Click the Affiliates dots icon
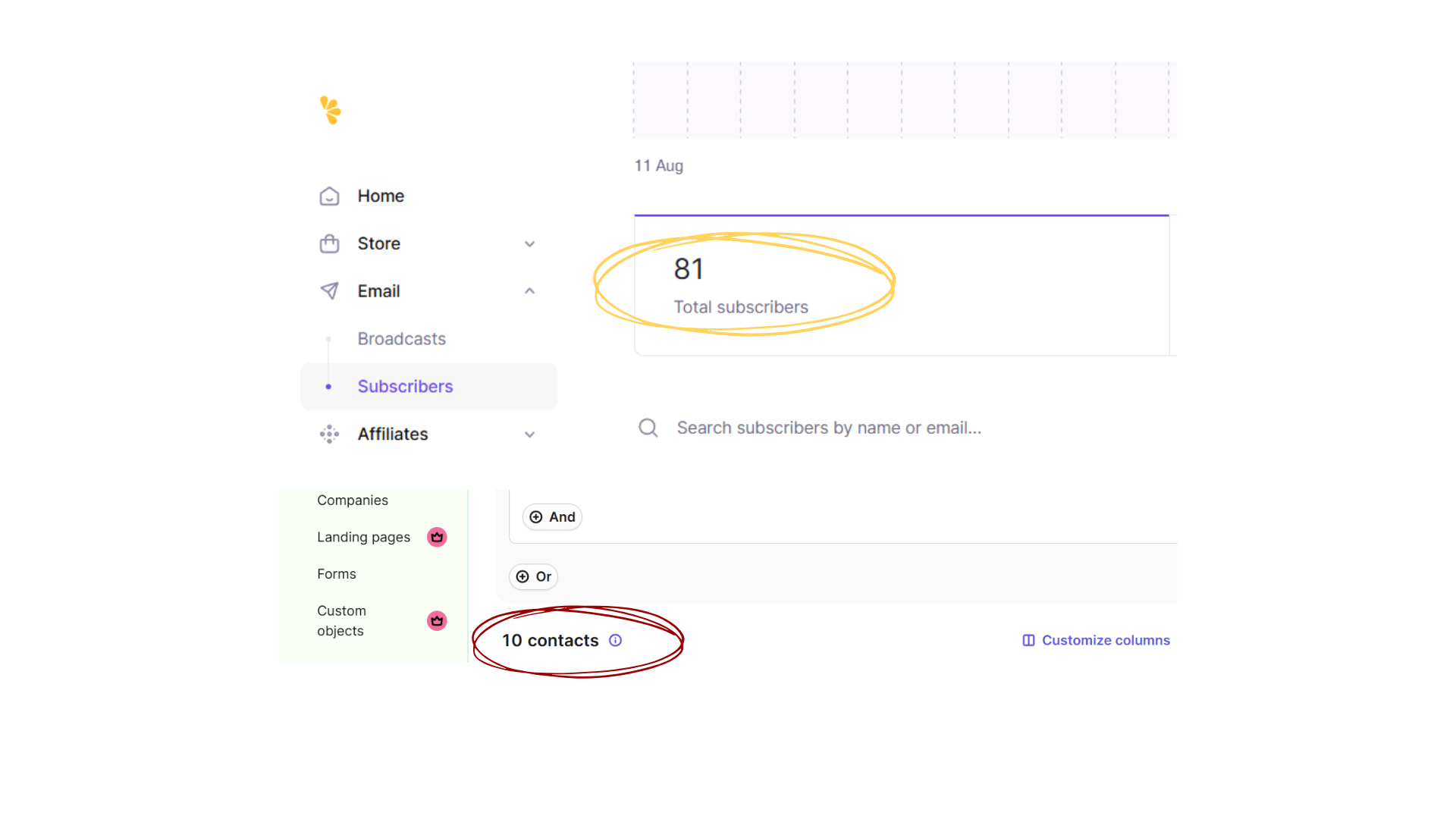Image resolution: width=1456 pixels, height=819 pixels. 329,434
